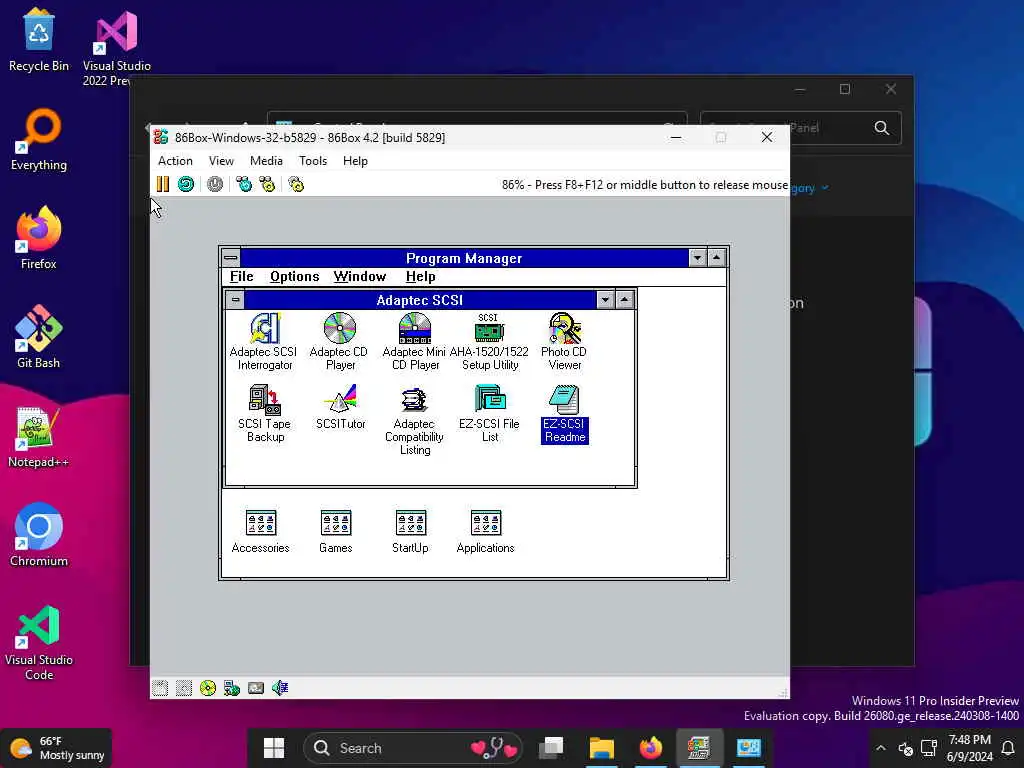Select Visual Studio Code desktop shortcut
This screenshot has height=768, width=1024.
(39, 643)
